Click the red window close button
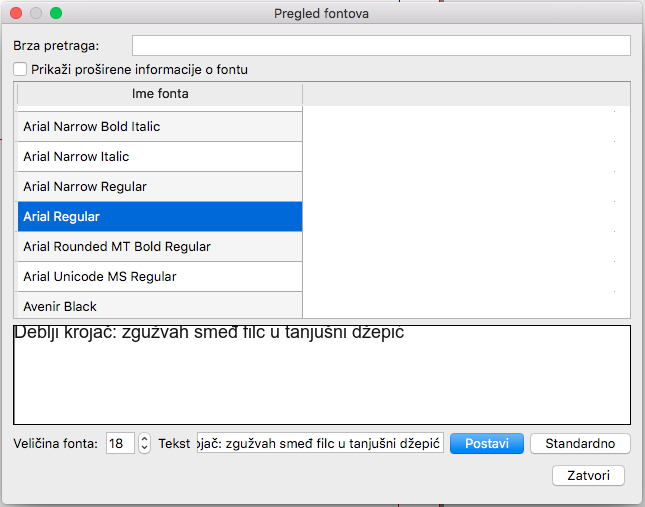 pos(16,14)
